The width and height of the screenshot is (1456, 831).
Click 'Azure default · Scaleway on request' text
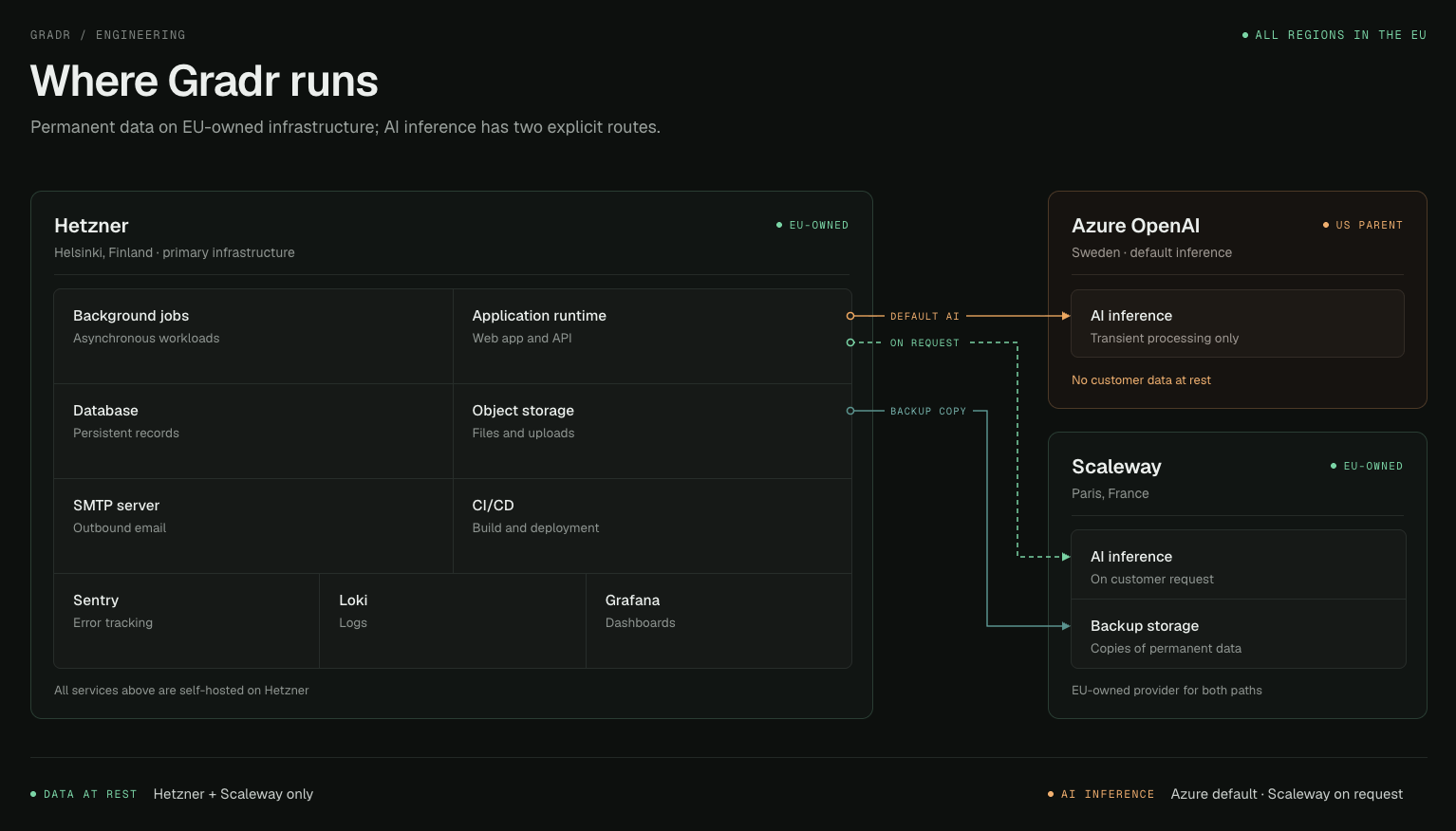coord(1286,794)
